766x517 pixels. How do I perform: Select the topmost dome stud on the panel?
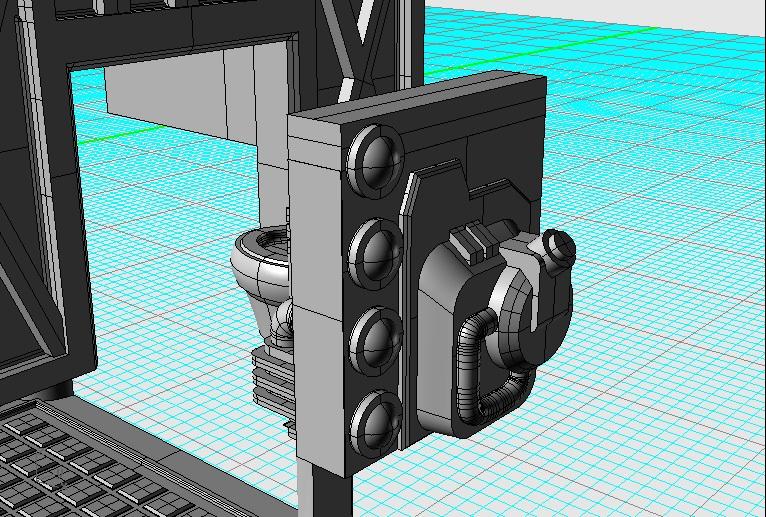tap(375, 161)
